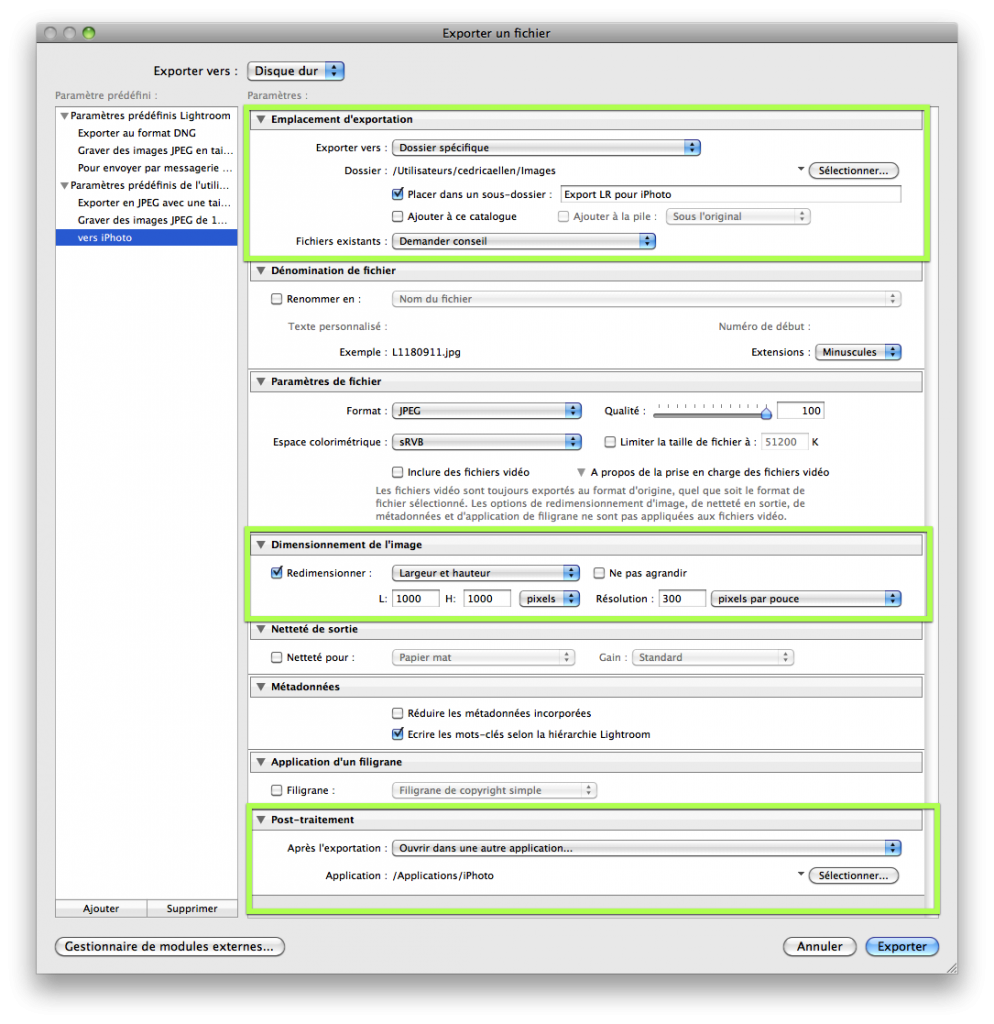Collapse the Post-traitement section triangle
The image size is (994, 1024).
coord(261,820)
